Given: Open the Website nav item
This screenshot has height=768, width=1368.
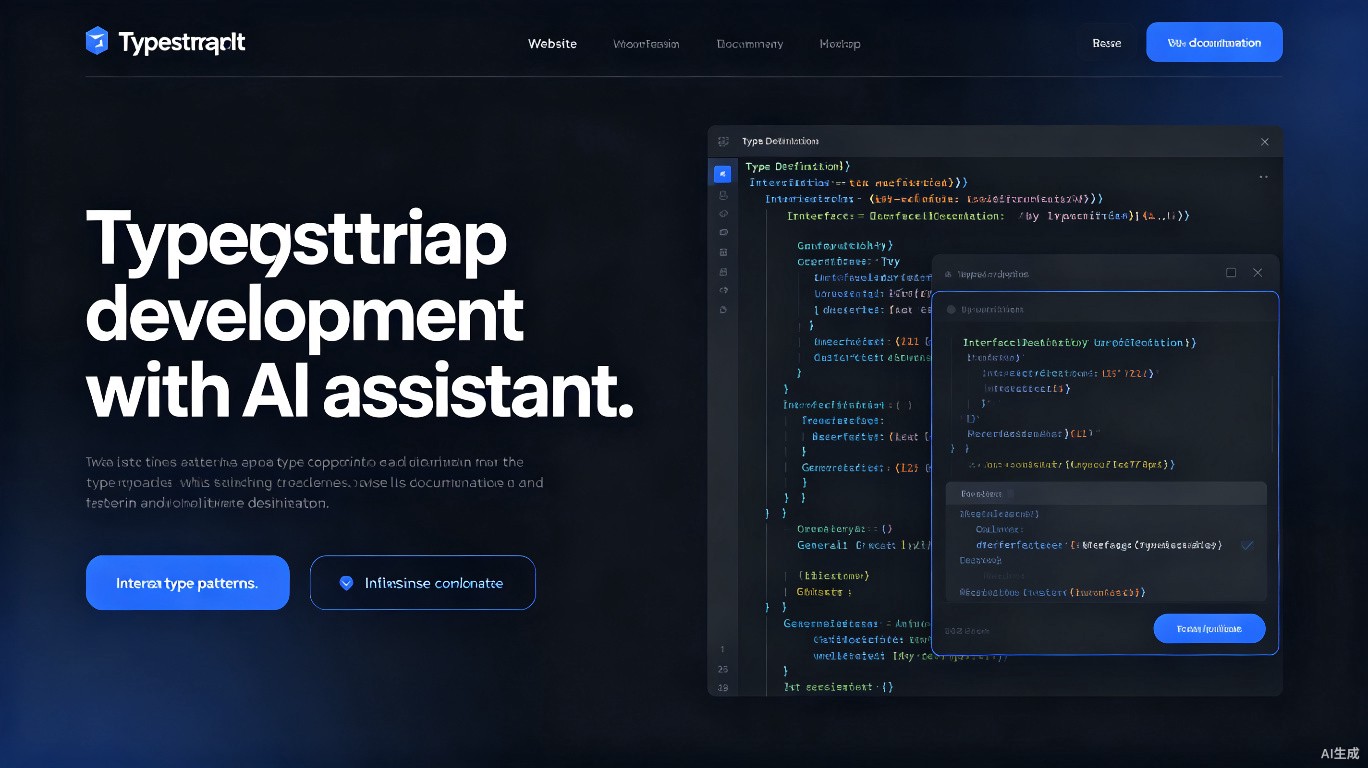Looking at the screenshot, I should (x=552, y=44).
